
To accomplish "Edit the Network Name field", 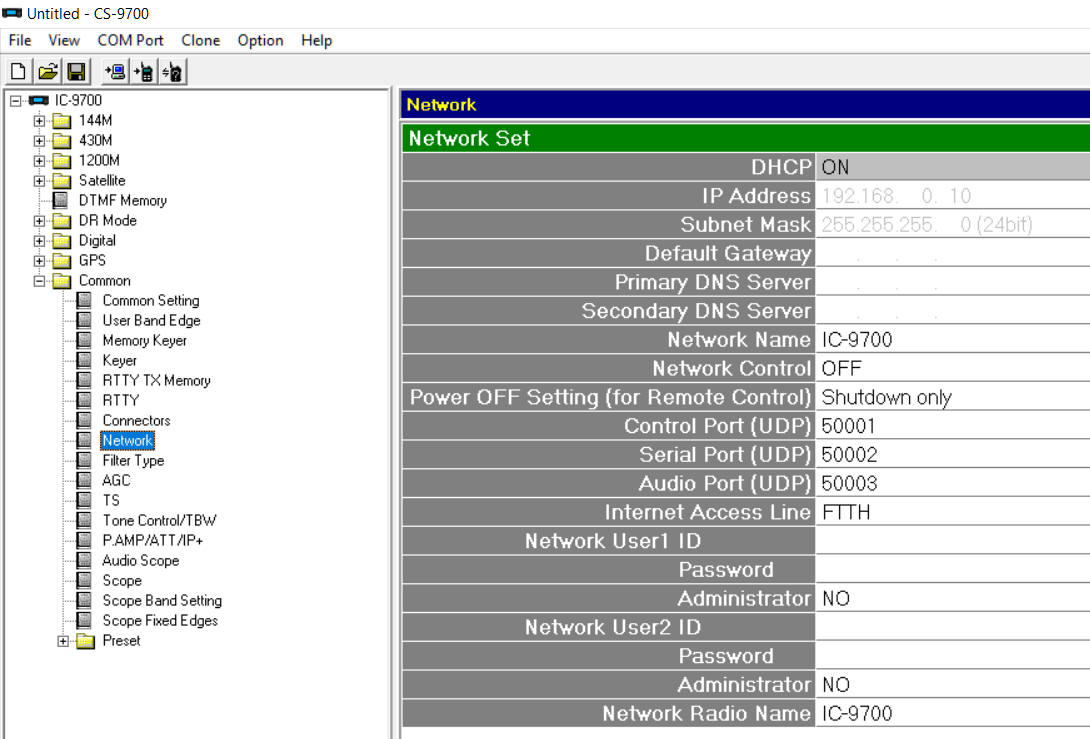I will [952, 339].
